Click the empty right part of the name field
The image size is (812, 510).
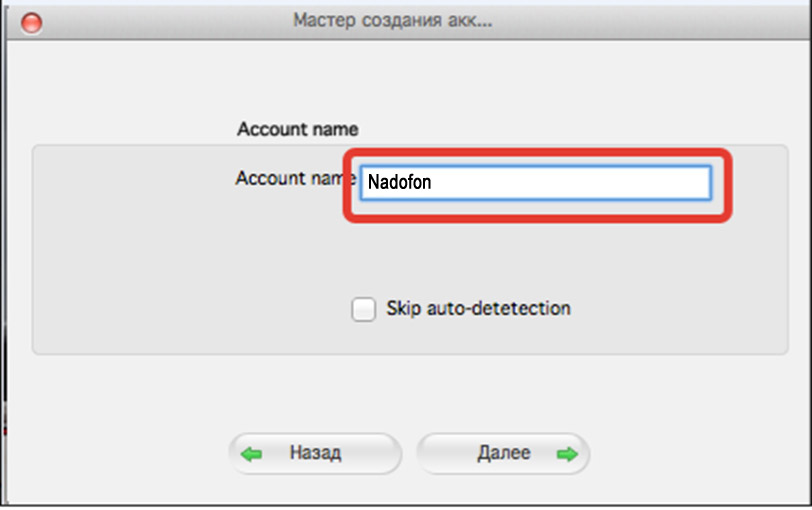pos(596,182)
